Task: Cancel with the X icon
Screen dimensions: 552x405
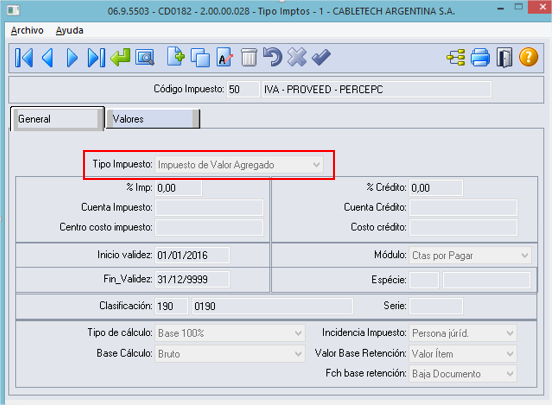Action: (x=297, y=57)
